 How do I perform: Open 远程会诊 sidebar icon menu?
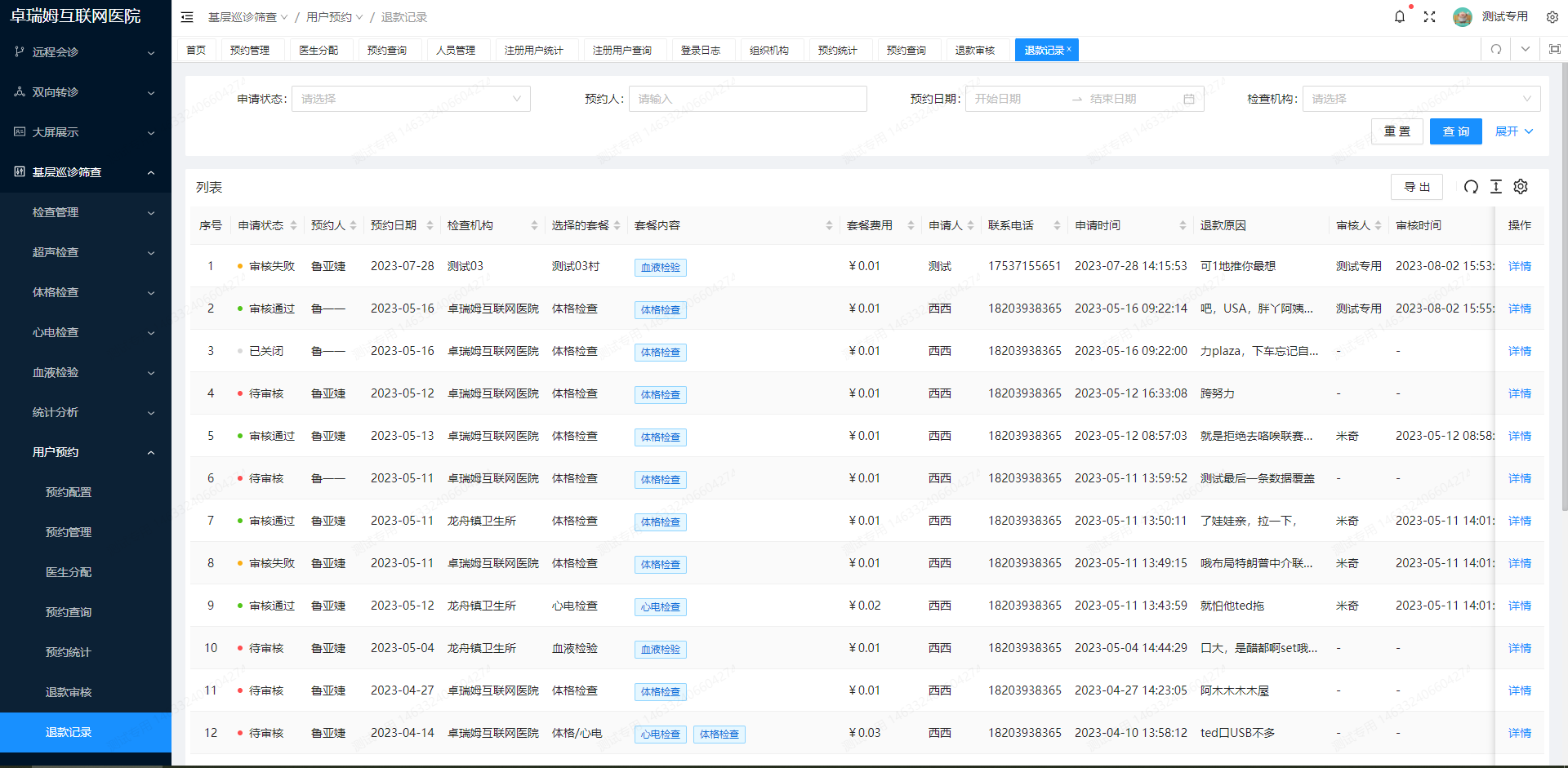20,51
